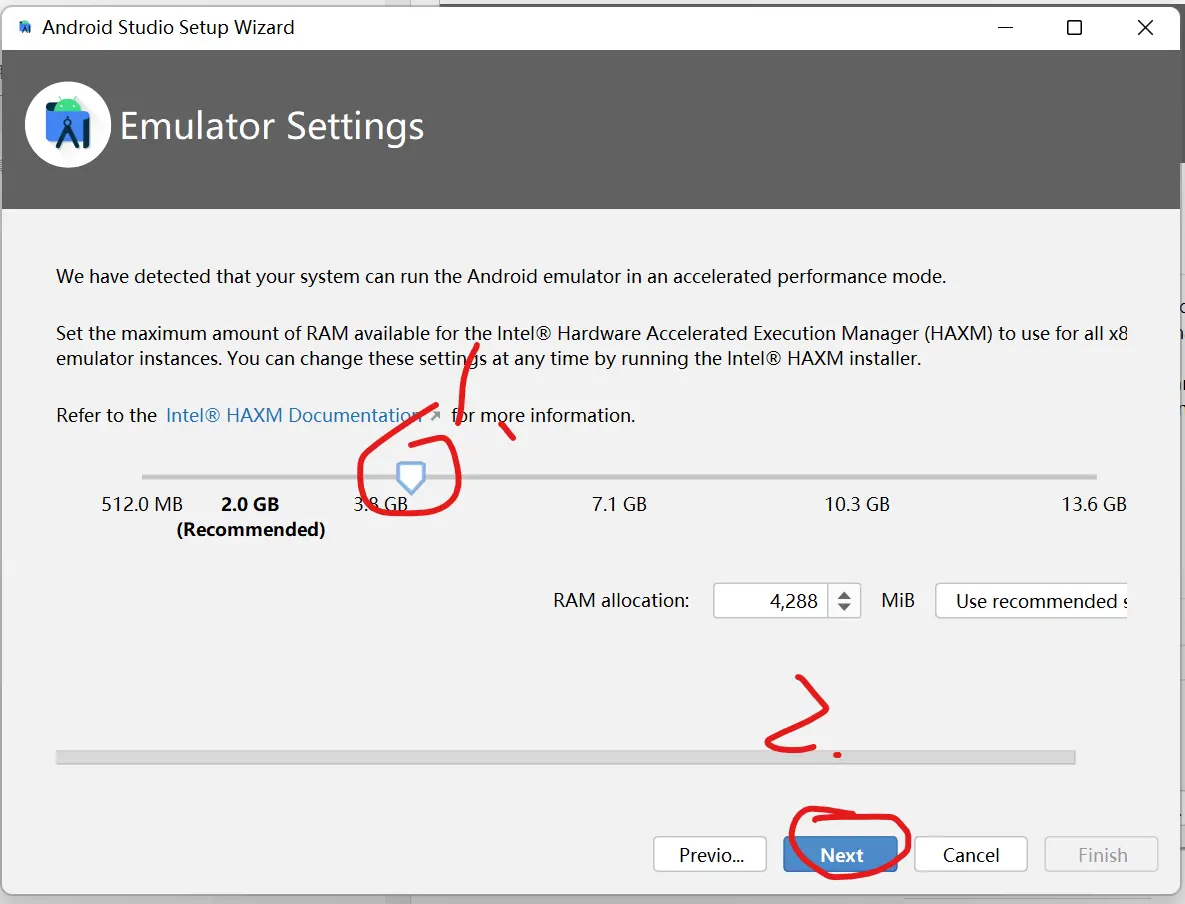
Task: Decrease RAM allocation with the down arrow
Action: click(845, 608)
